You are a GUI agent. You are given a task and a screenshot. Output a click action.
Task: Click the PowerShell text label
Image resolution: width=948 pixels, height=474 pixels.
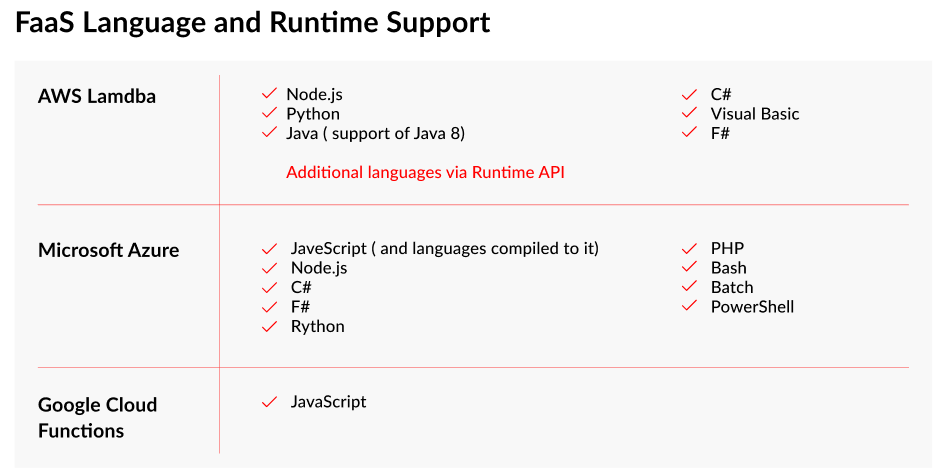(x=752, y=306)
